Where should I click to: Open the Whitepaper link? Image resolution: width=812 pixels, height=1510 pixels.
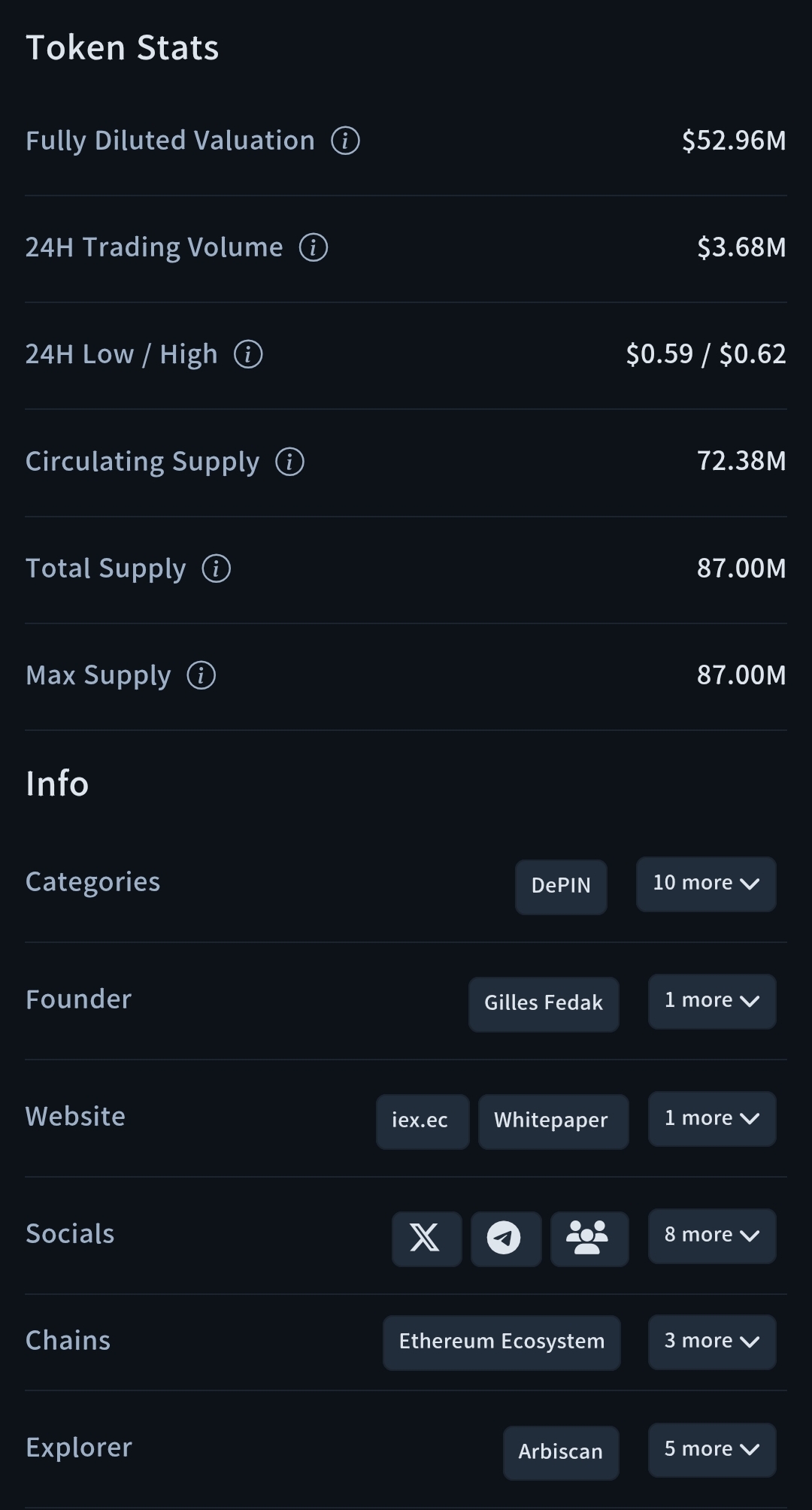pos(553,1121)
